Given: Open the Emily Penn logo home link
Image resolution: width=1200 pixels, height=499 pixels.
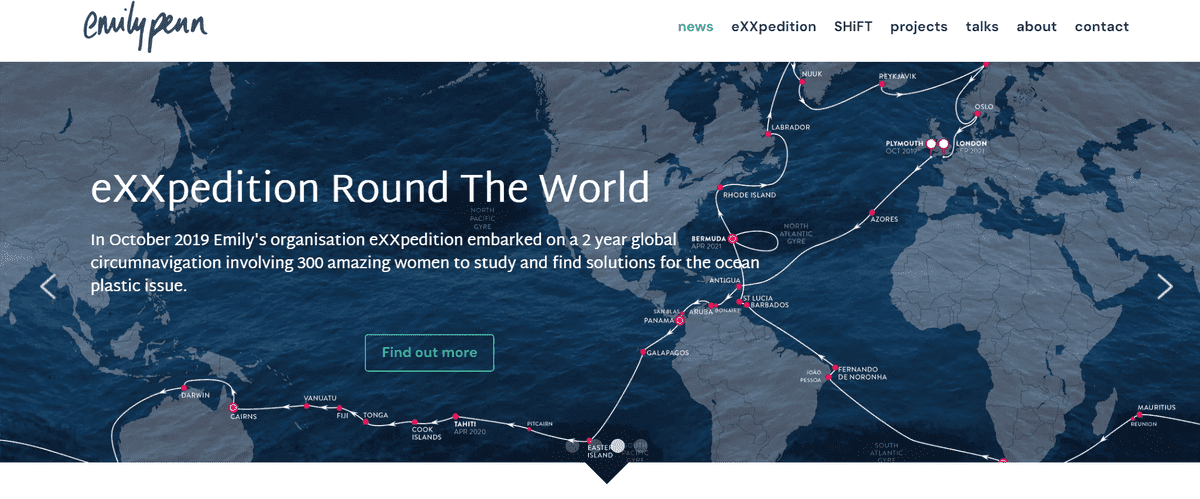Looking at the screenshot, I should click(x=145, y=27).
